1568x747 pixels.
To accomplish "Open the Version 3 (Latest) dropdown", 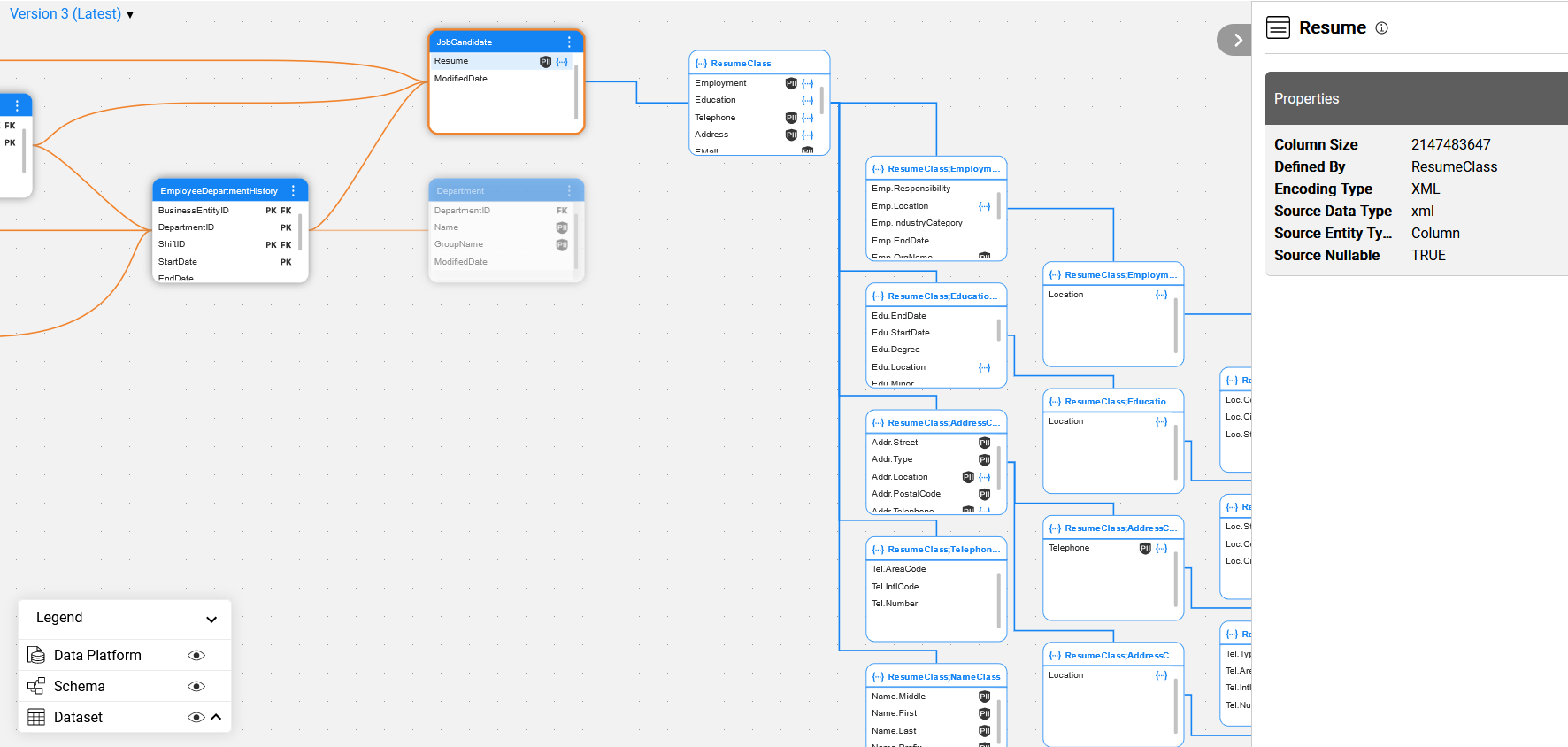I will pos(72,14).
